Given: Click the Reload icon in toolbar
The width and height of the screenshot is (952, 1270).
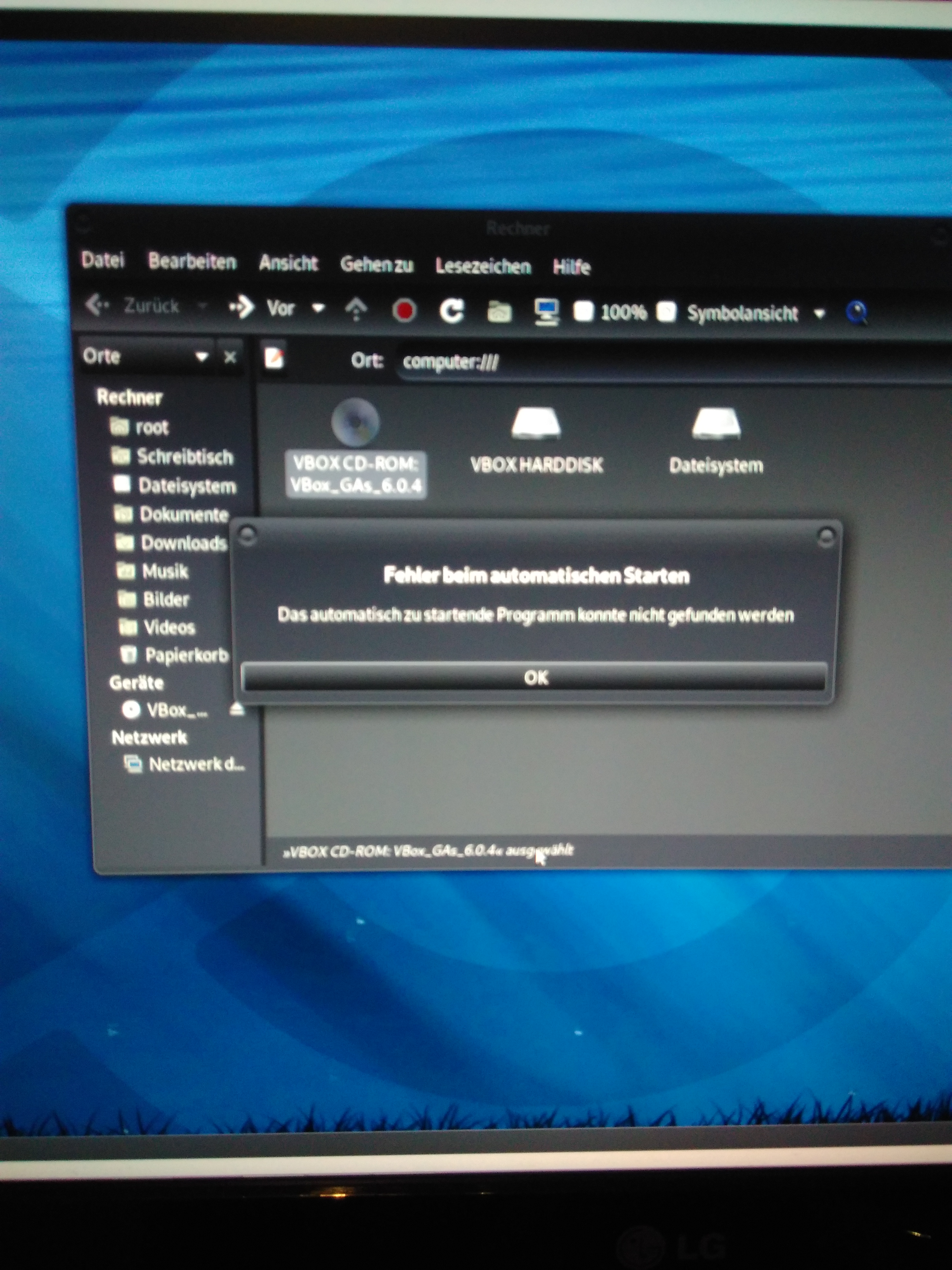Looking at the screenshot, I should [x=451, y=311].
